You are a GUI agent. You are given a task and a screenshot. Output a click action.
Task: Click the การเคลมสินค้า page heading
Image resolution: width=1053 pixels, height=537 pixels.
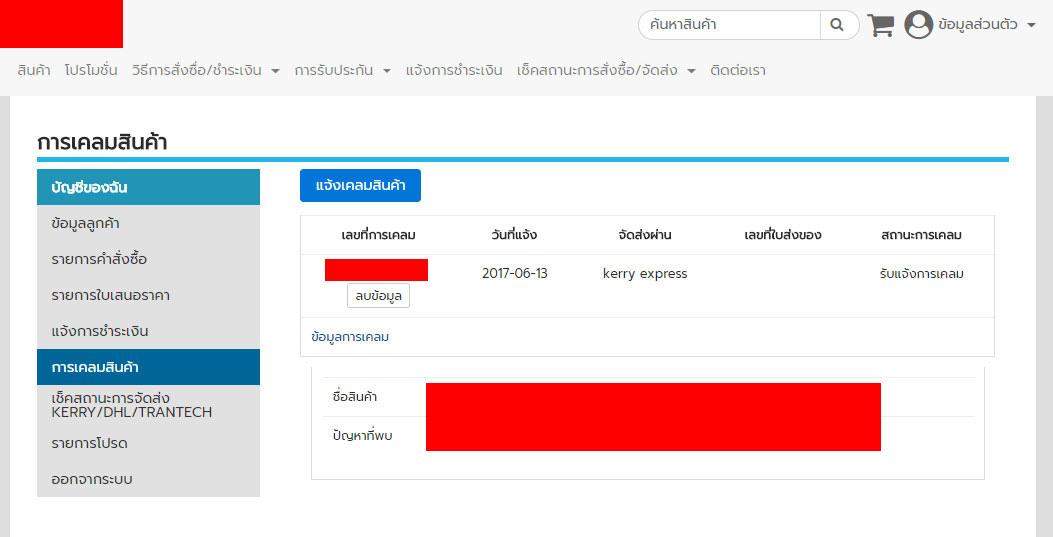tap(102, 142)
